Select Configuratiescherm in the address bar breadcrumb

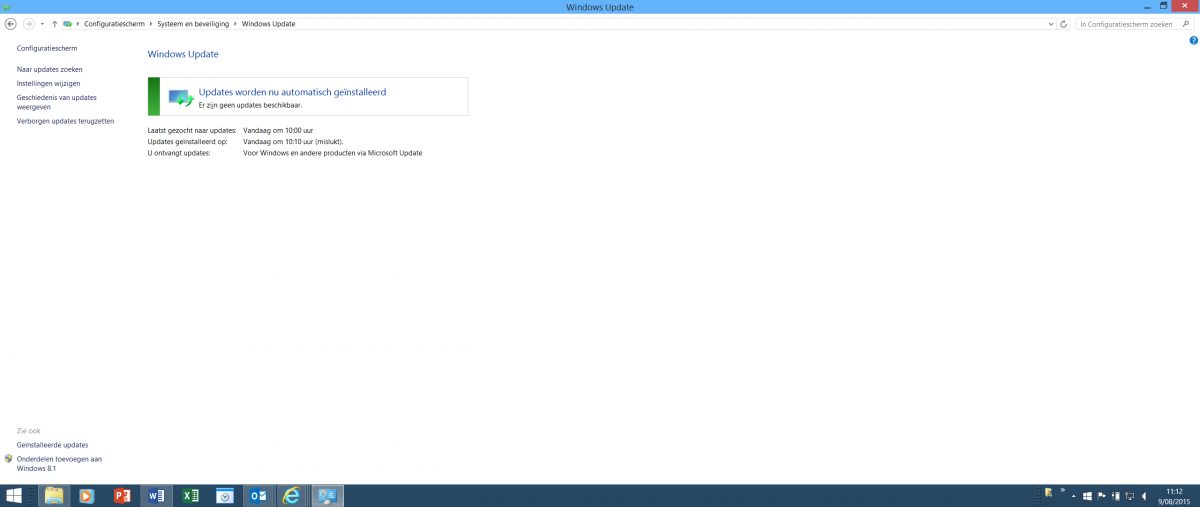(x=115, y=23)
